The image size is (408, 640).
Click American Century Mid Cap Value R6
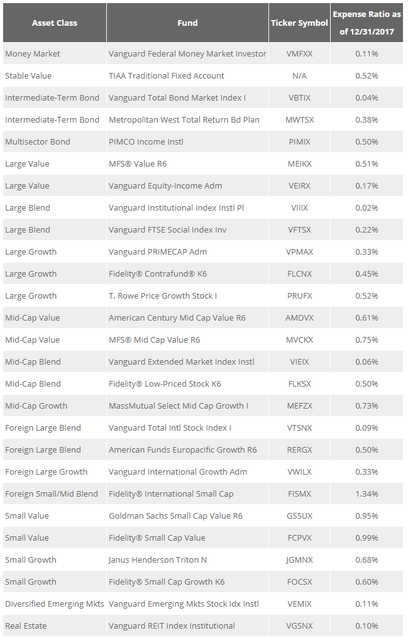[x=177, y=318]
